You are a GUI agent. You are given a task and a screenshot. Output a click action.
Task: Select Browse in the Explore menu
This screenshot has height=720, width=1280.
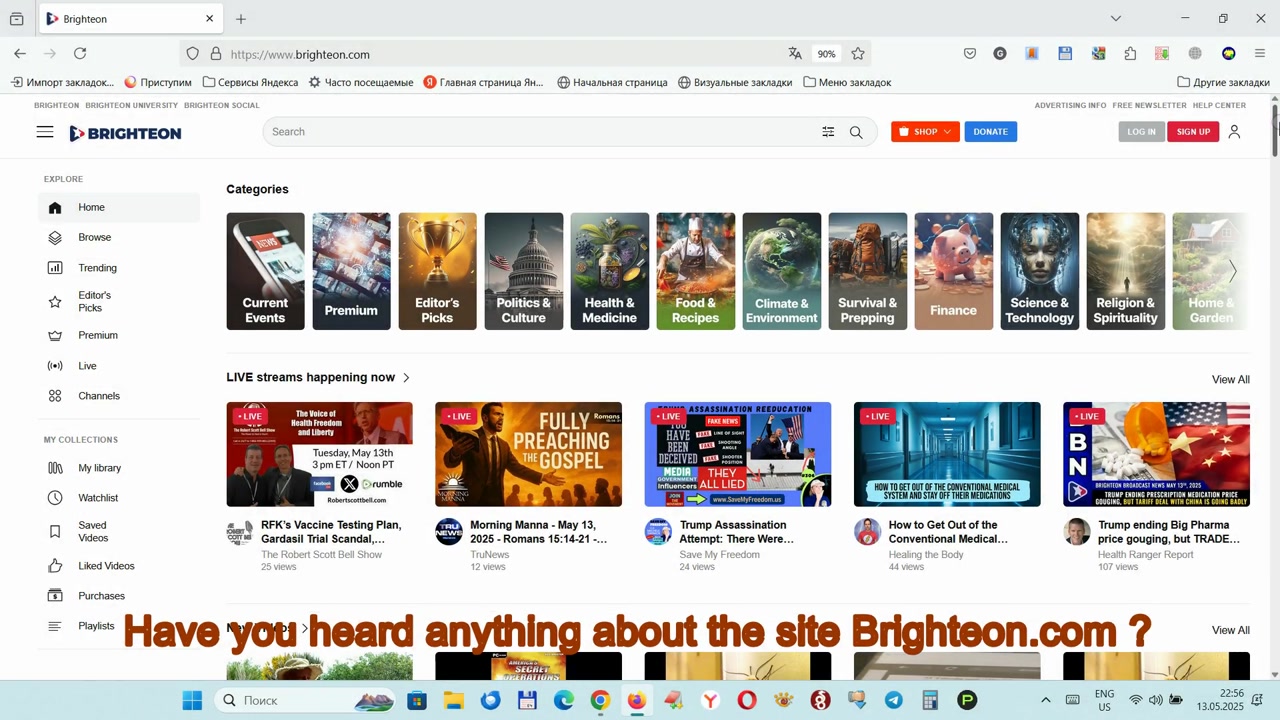coord(94,238)
